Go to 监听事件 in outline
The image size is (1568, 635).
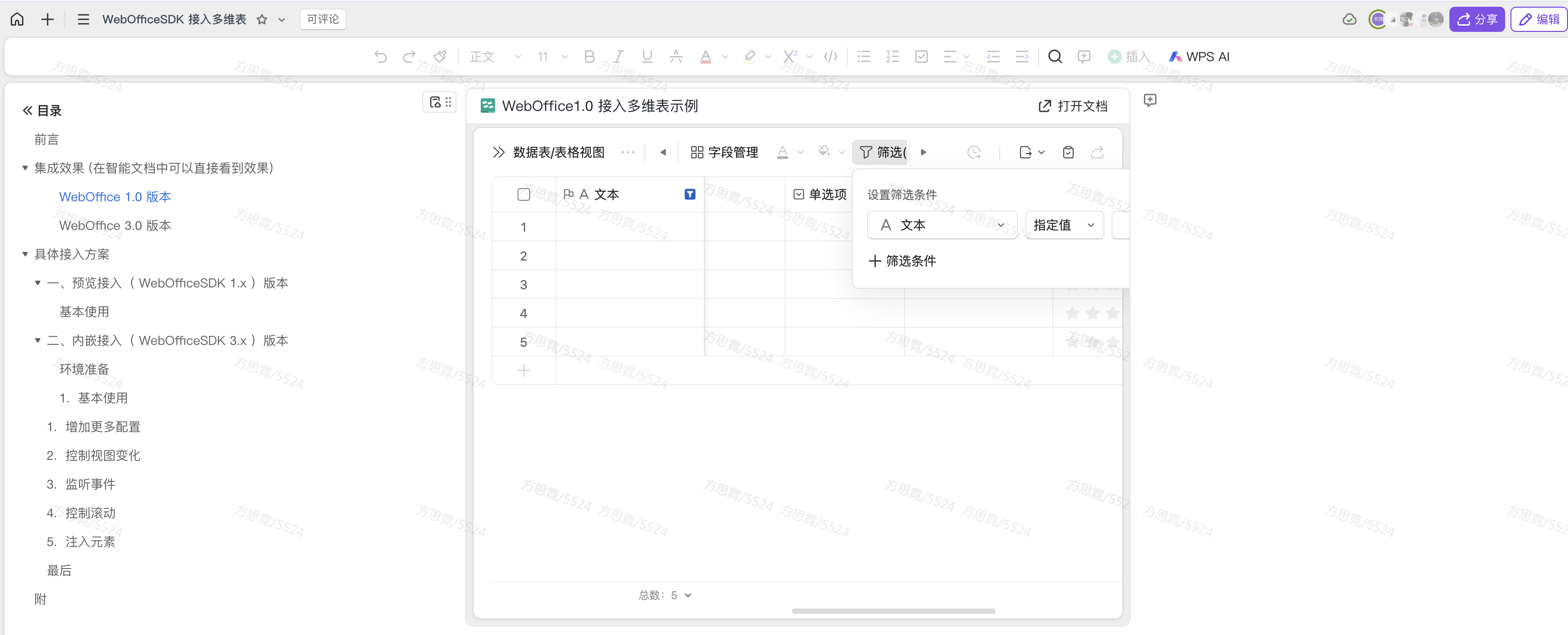(x=90, y=484)
